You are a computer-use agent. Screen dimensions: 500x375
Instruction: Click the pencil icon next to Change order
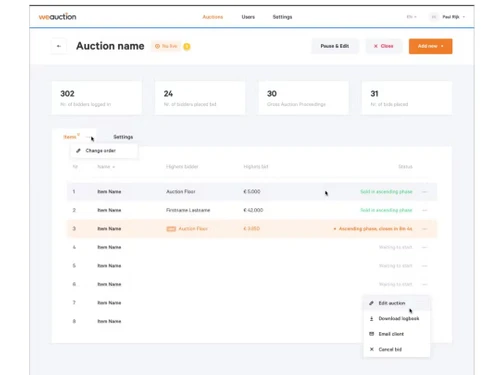pos(78,151)
